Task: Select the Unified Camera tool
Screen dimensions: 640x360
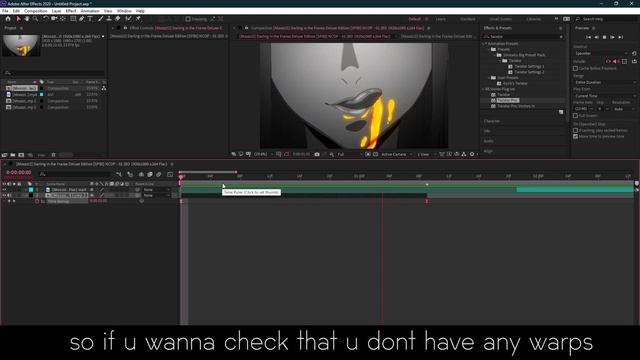Action: (x=54, y=19)
